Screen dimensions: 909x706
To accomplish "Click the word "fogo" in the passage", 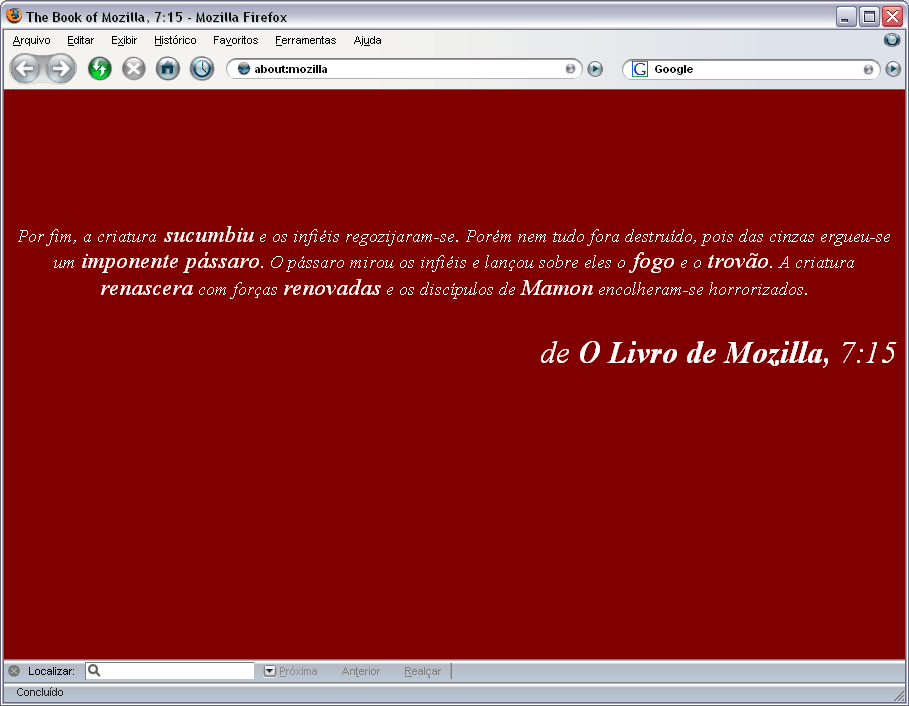I will [x=653, y=261].
